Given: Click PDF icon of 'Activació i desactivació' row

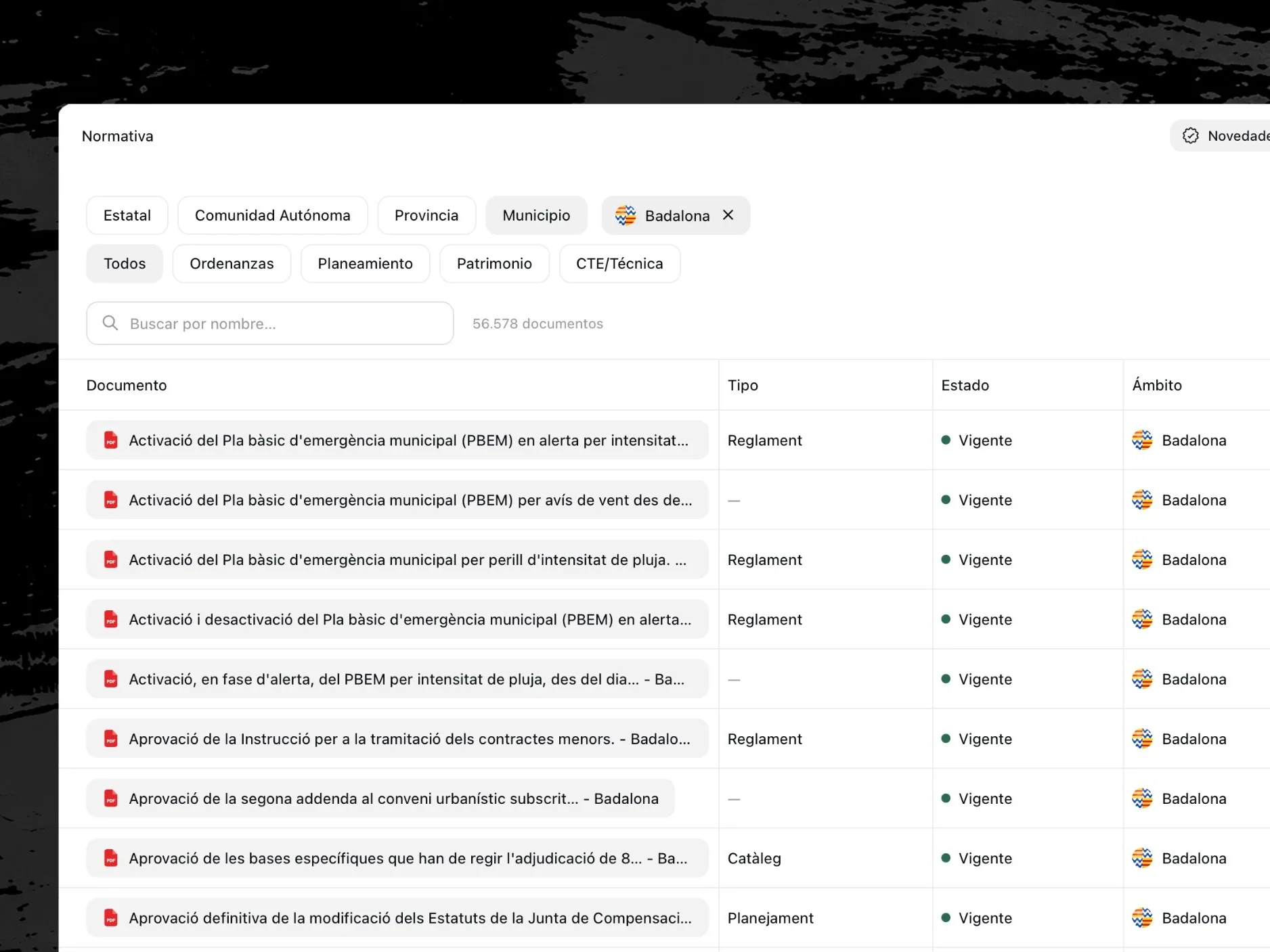Looking at the screenshot, I should (x=111, y=619).
